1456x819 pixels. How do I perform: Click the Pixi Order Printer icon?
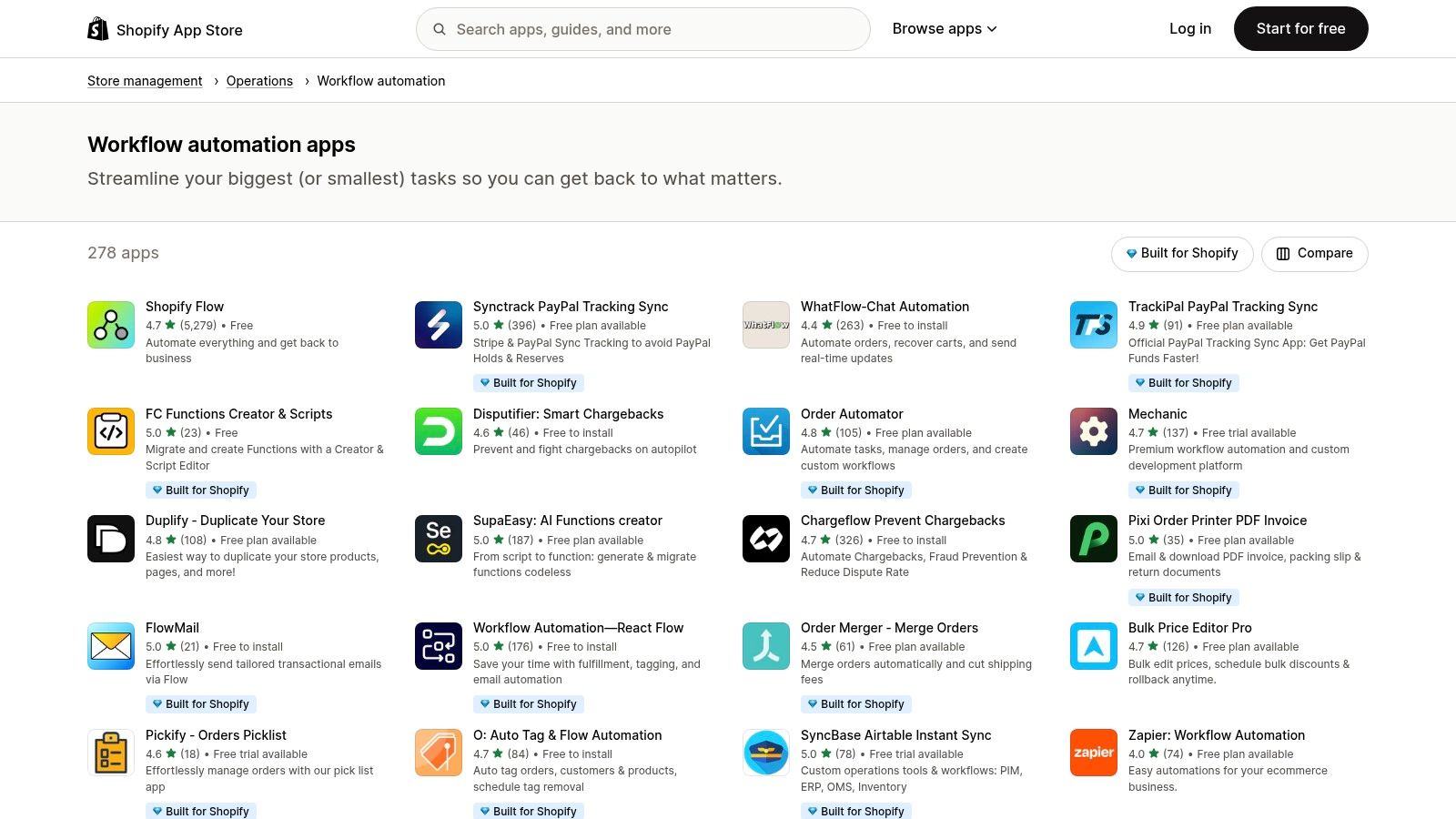point(1093,538)
